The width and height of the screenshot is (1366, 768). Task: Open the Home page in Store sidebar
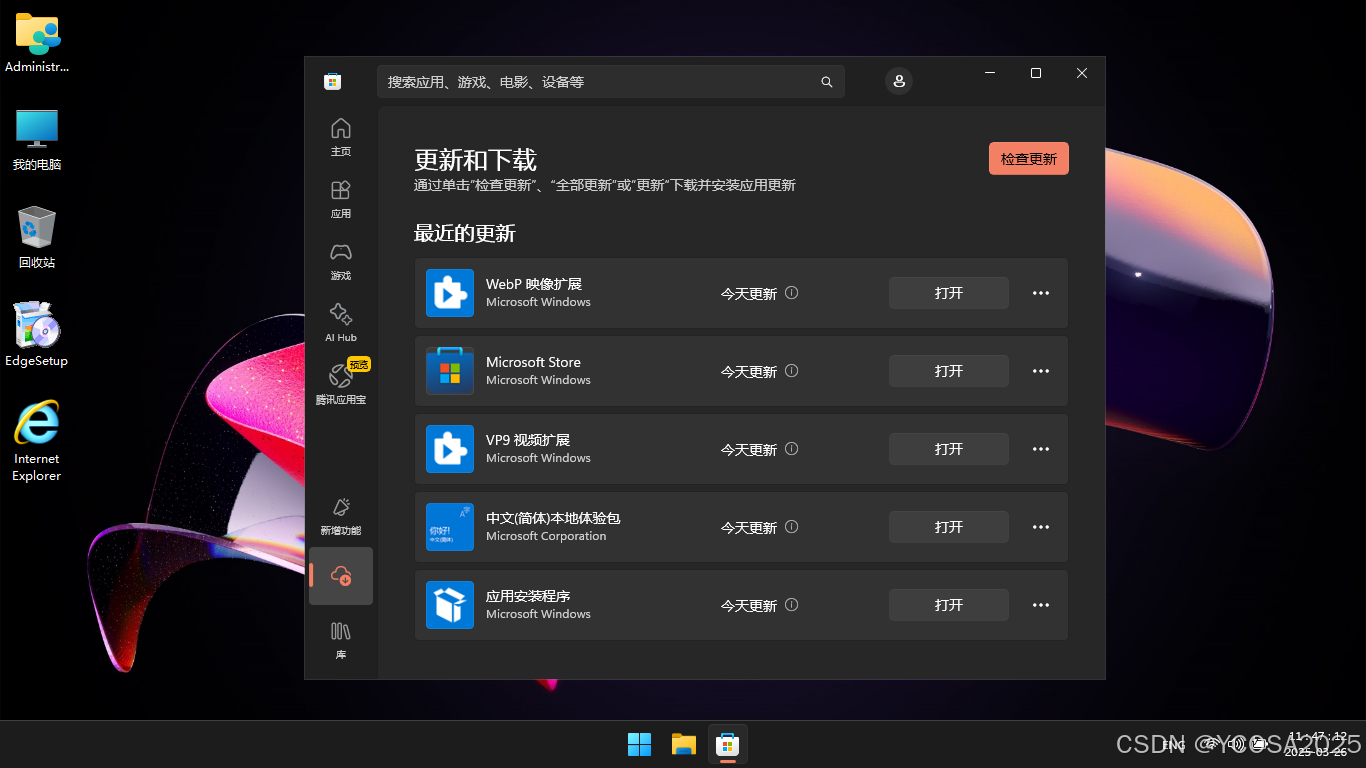341,137
